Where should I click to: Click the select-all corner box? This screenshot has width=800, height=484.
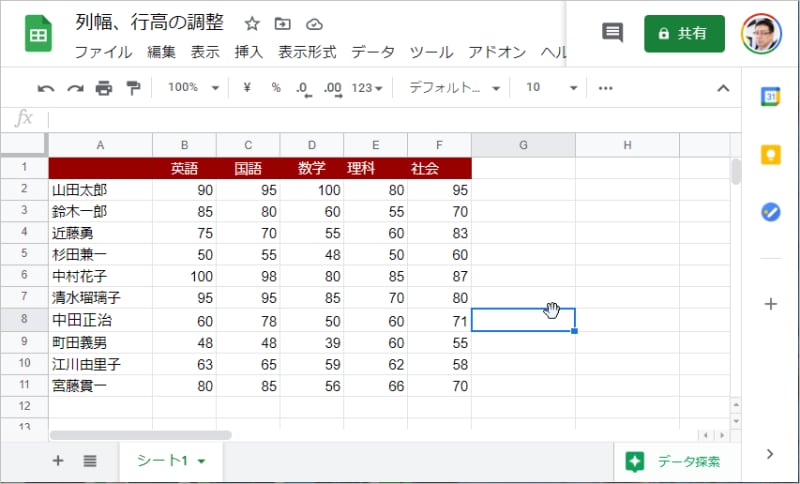tap(24, 145)
